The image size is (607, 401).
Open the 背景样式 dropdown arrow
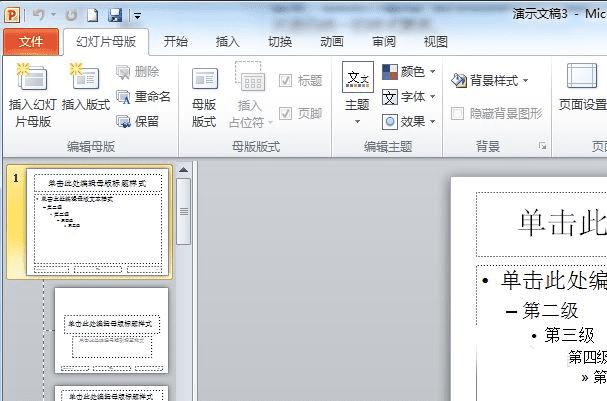coord(526,81)
